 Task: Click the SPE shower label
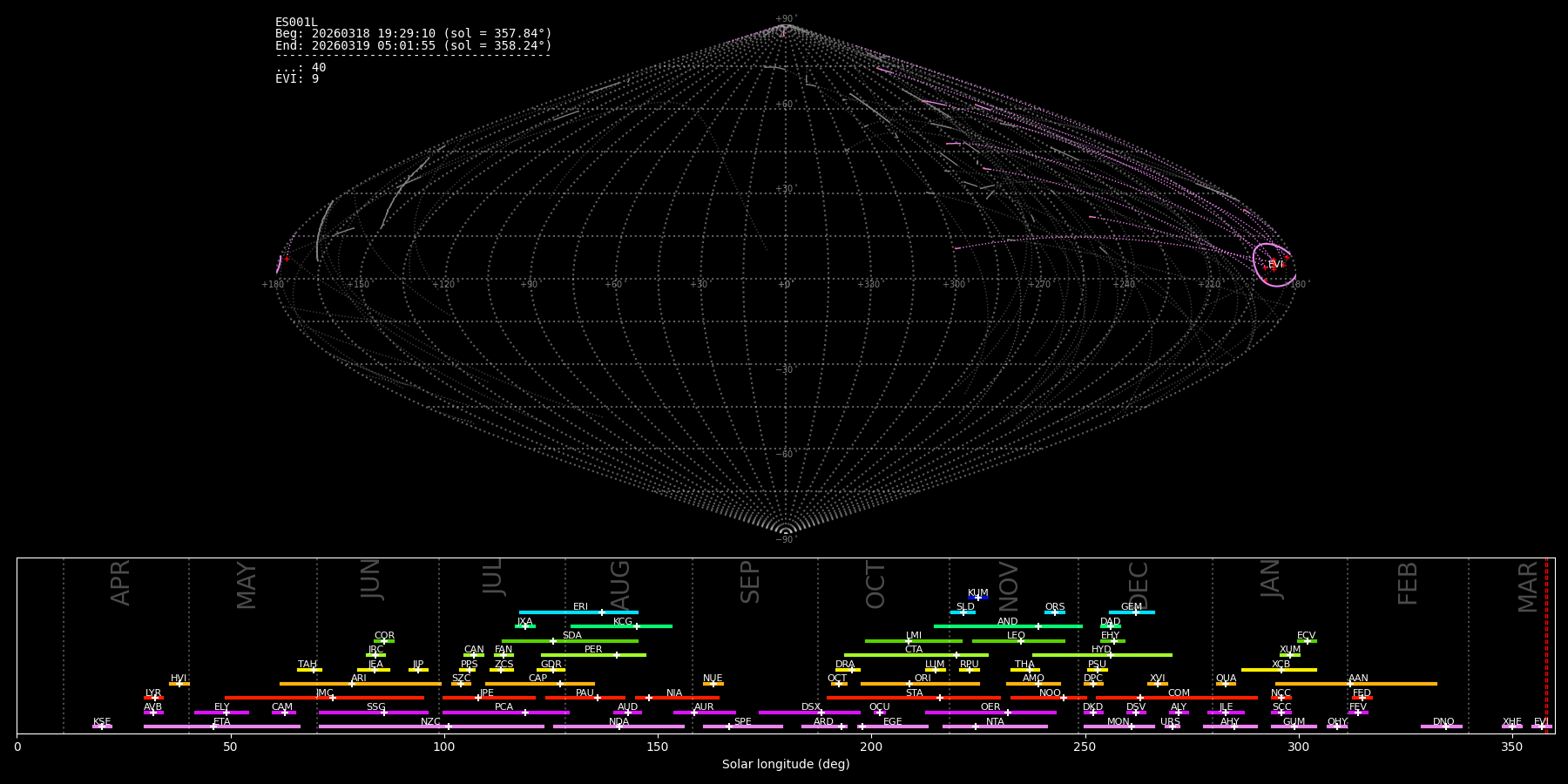(x=742, y=721)
